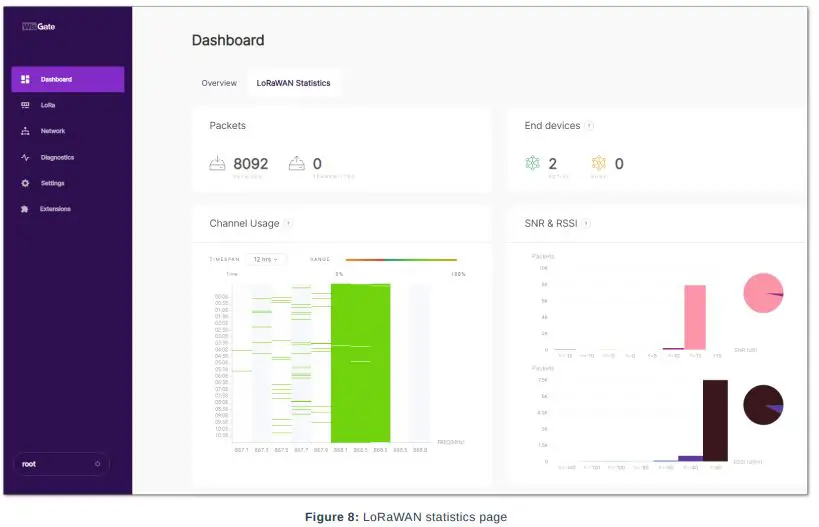Image resolution: width=819 pixels, height=527 pixels.
Task: Click the Settings gear icon
Action: click(25, 183)
